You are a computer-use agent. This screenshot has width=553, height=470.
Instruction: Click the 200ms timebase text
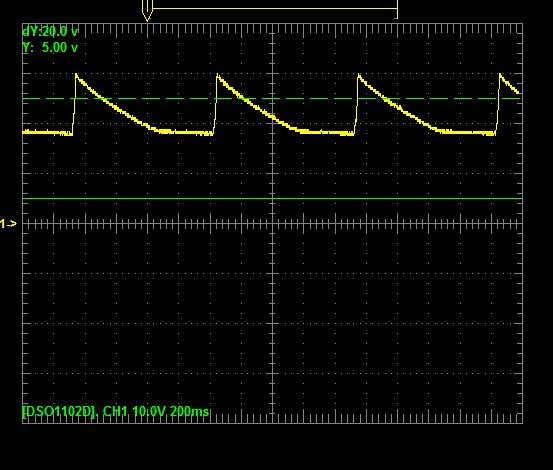(x=189, y=411)
